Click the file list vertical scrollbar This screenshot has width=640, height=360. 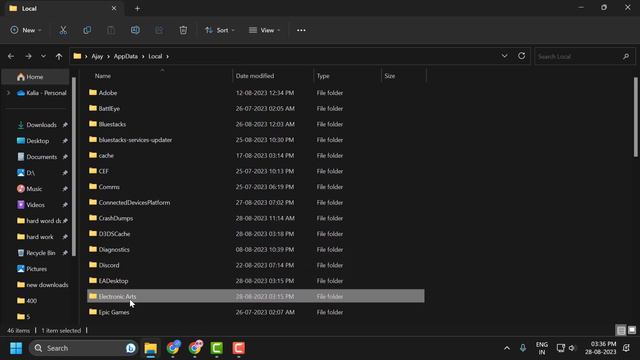click(636, 117)
